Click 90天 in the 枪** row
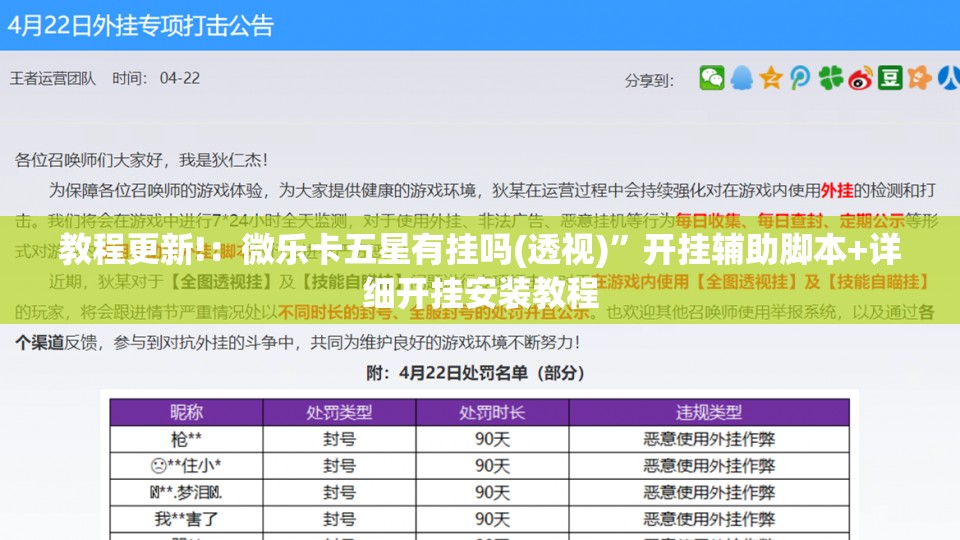The image size is (960, 540). coord(492,439)
